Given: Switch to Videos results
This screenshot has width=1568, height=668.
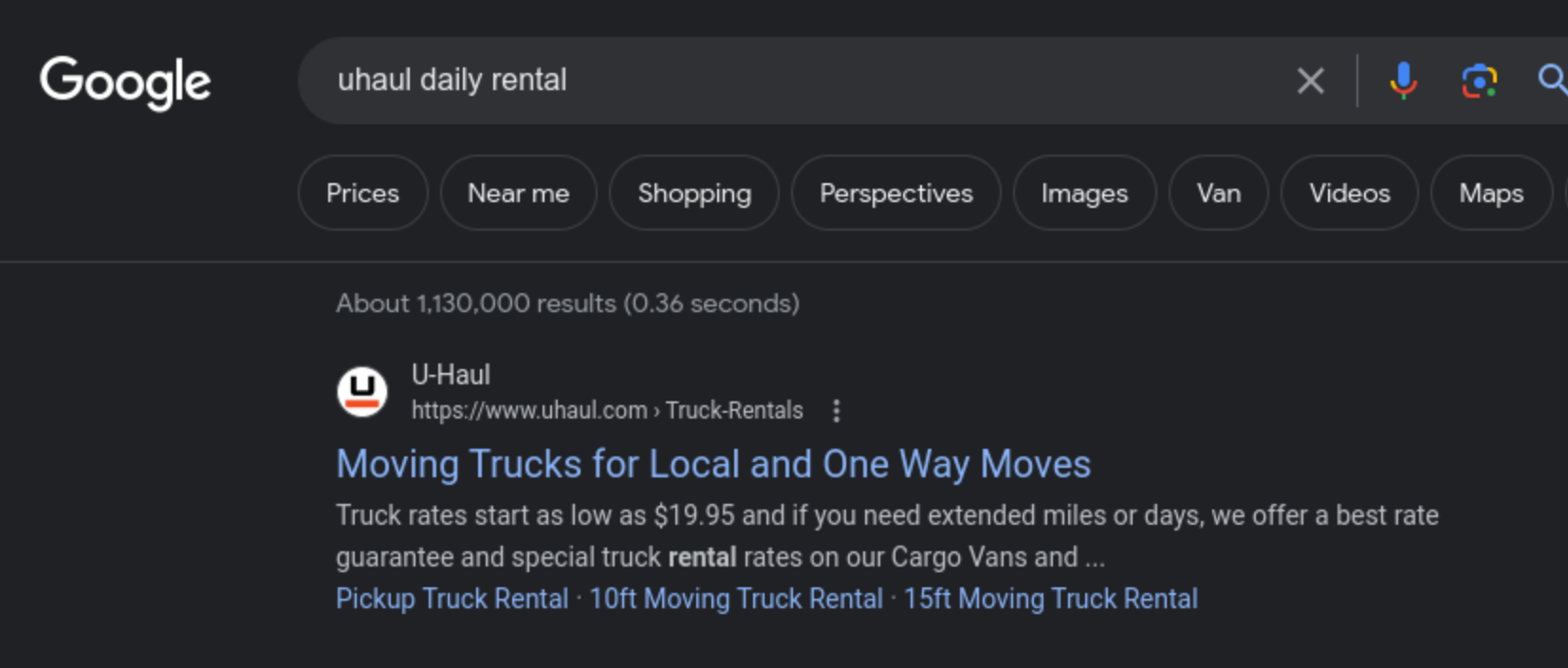Looking at the screenshot, I should click(1349, 194).
